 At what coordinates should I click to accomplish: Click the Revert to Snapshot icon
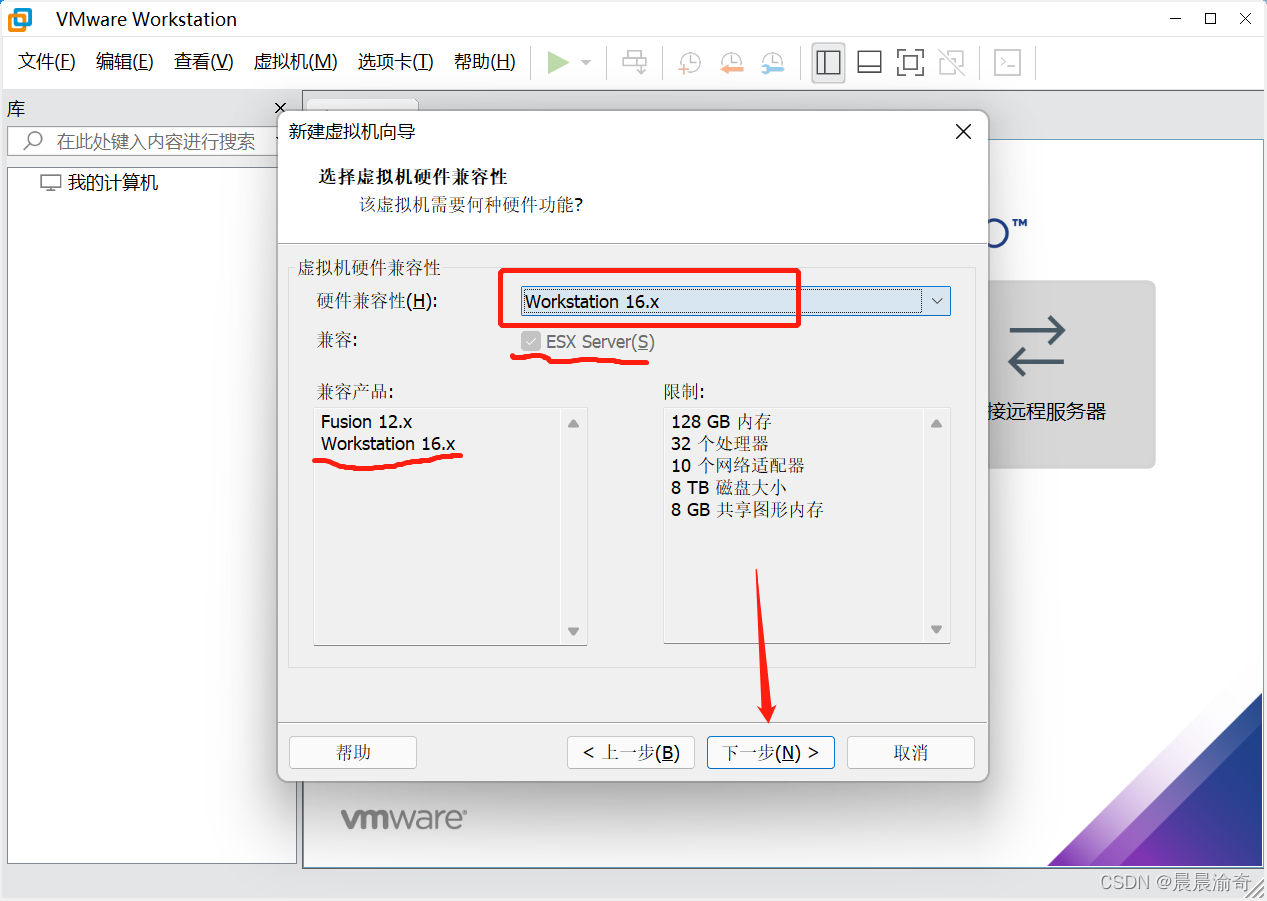[732, 63]
